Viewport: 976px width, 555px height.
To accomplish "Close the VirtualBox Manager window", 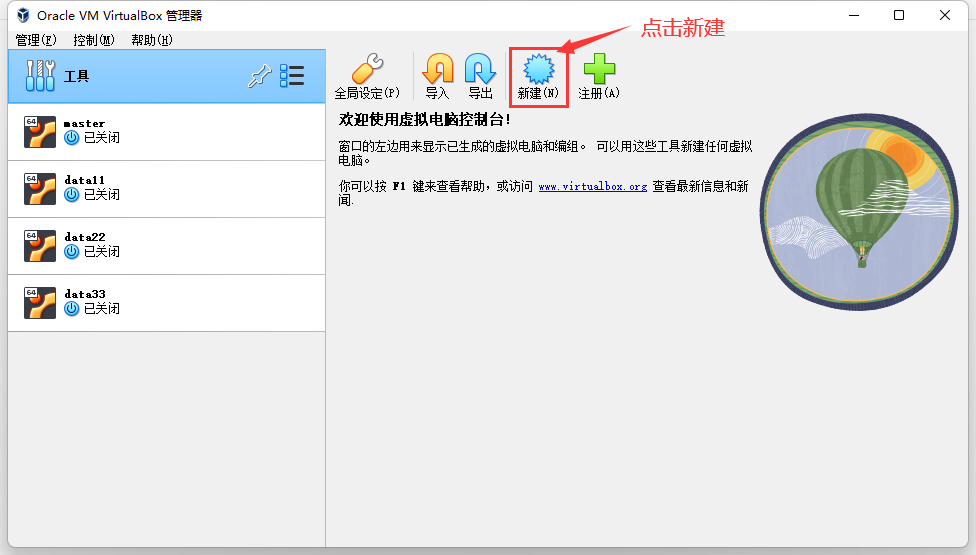I will pos(945,15).
